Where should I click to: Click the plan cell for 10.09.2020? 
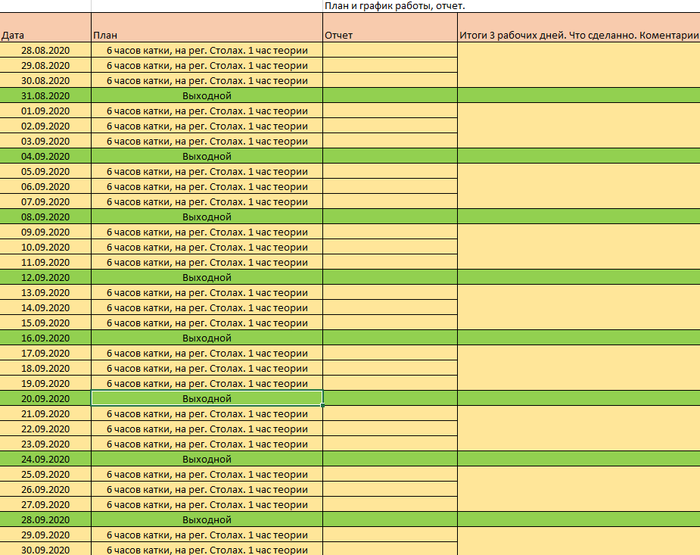(x=207, y=247)
